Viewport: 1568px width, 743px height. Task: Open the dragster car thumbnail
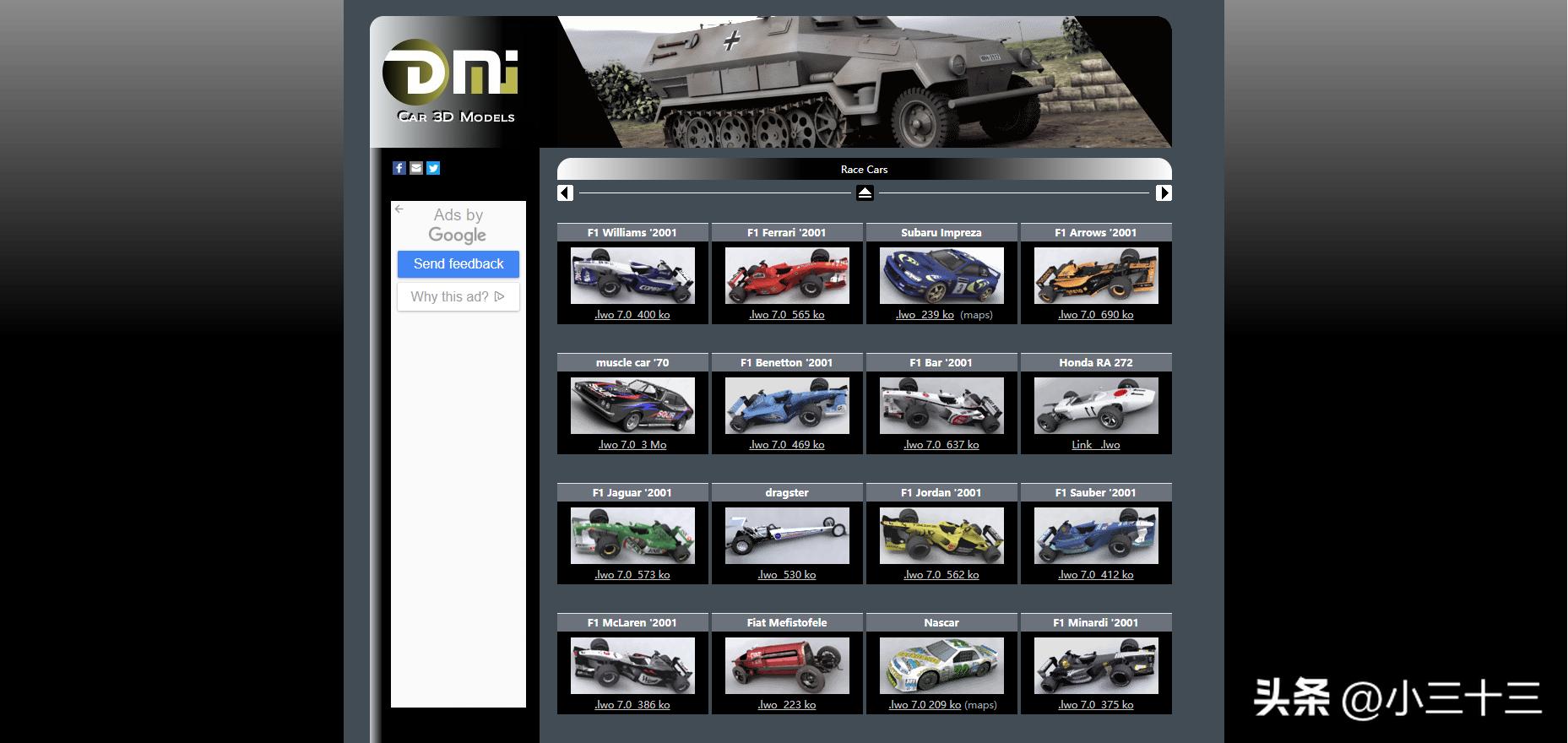pyautogui.click(x=787, y=536)
